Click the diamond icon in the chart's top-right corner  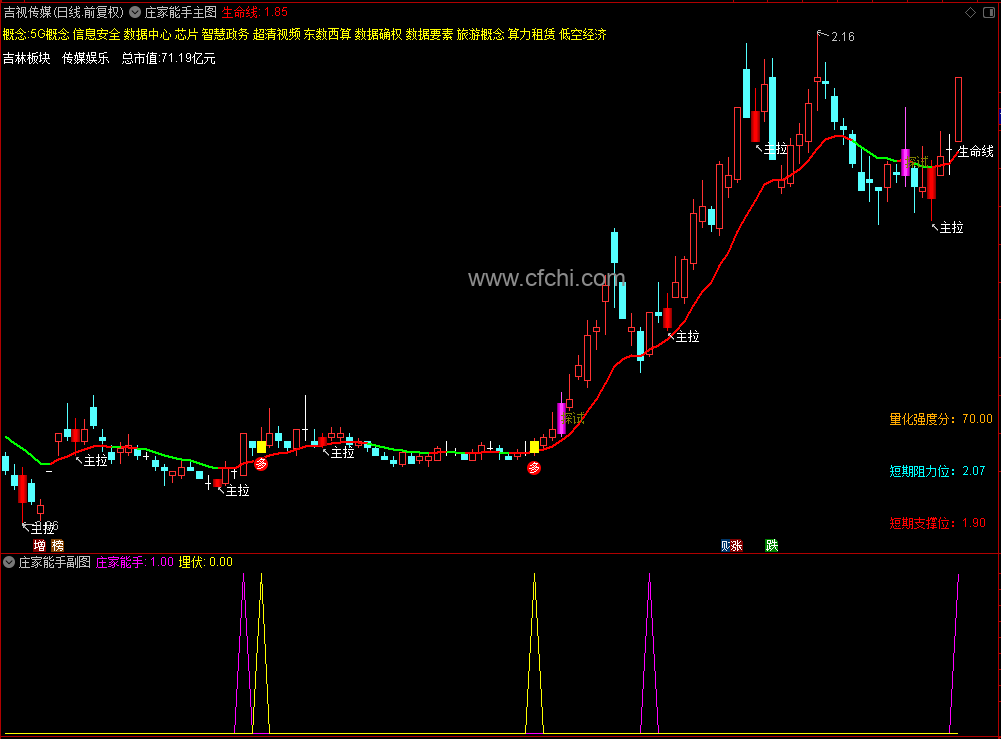point(970,12)
